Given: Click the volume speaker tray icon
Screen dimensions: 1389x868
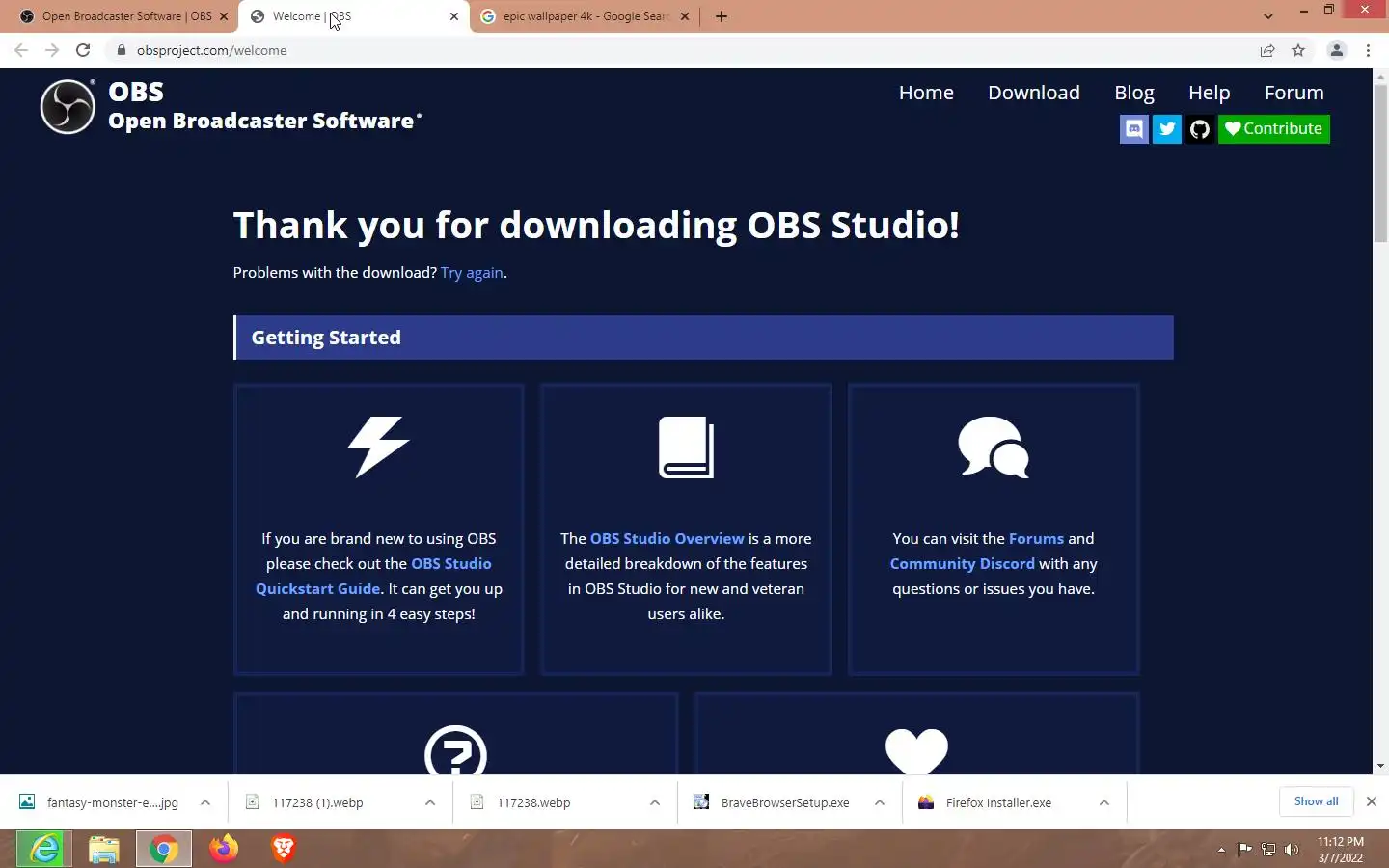Looking at the screenshot, I should 1292,850.
